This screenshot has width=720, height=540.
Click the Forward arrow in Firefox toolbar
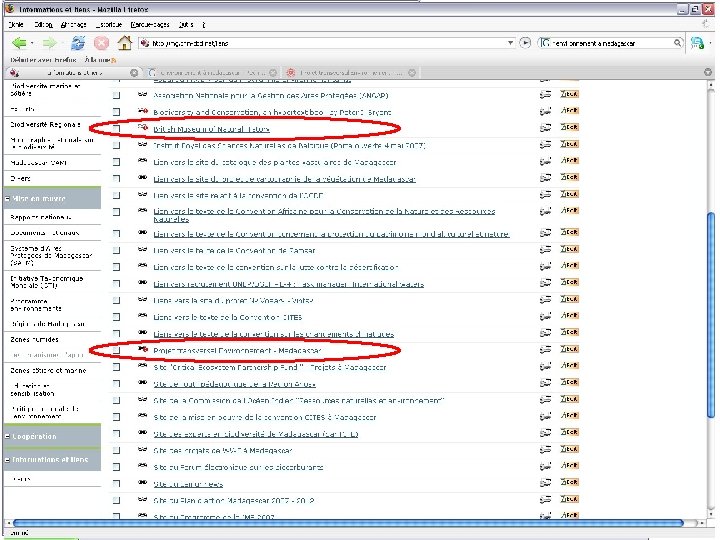49,43
